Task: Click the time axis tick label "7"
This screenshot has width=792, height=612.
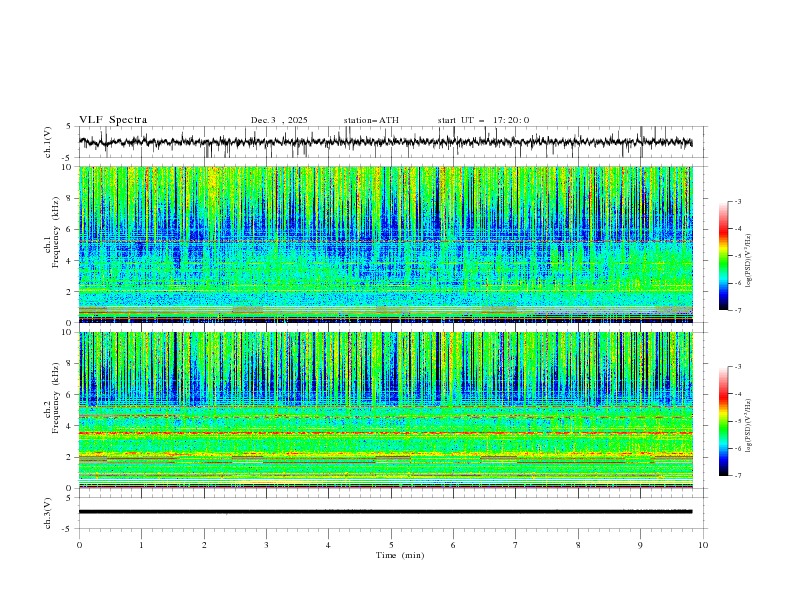Action: 515,545
